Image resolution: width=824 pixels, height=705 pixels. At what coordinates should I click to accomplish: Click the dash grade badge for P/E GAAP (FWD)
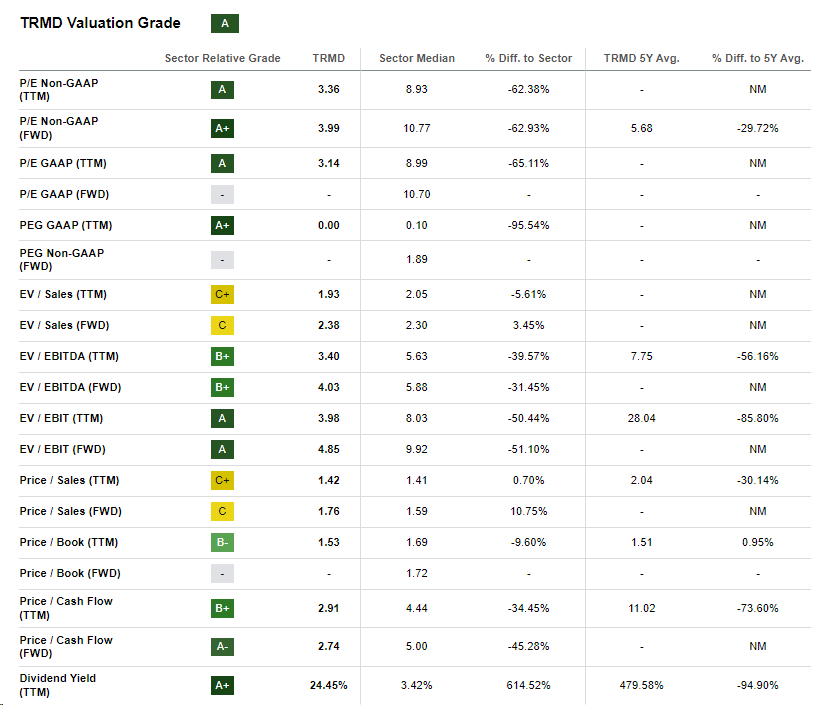[x=222, y=194]
